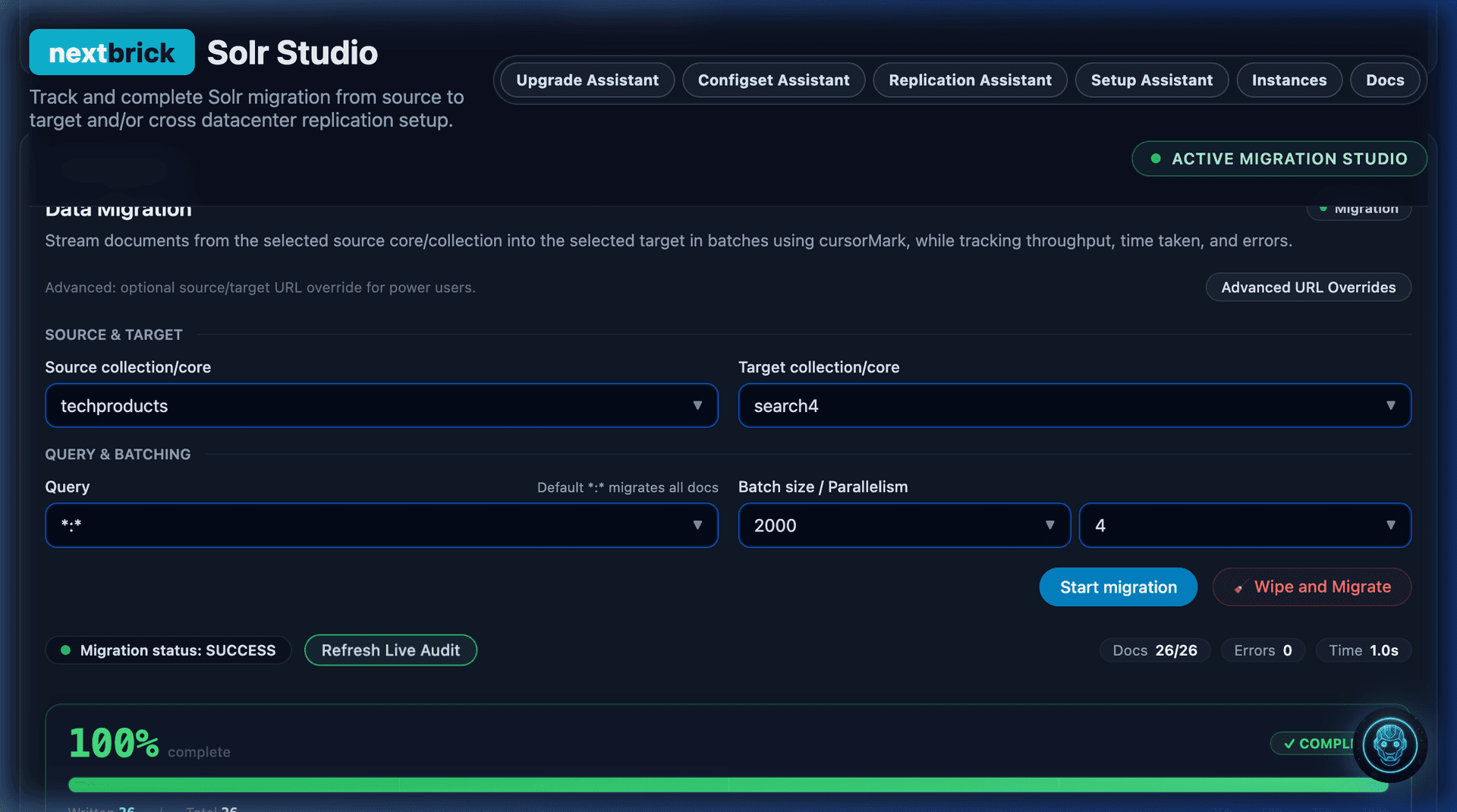Click Refresh Live Audit
This screenshot has height=812, width=1457.
390,650
